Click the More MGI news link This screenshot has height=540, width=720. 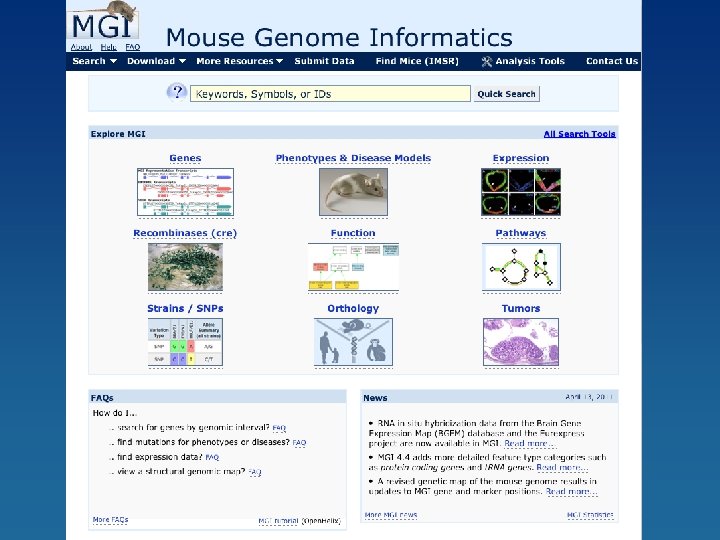click(x=391, y=515)
